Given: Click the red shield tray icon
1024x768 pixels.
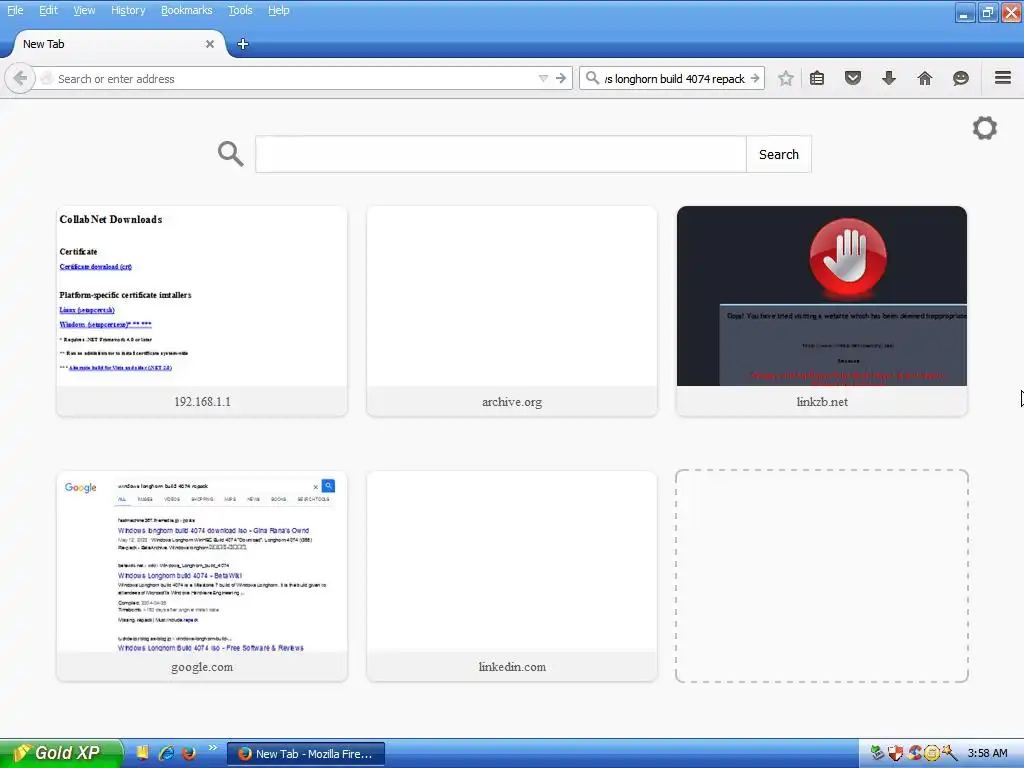Looking at the screenshot, I should [895, 753].
